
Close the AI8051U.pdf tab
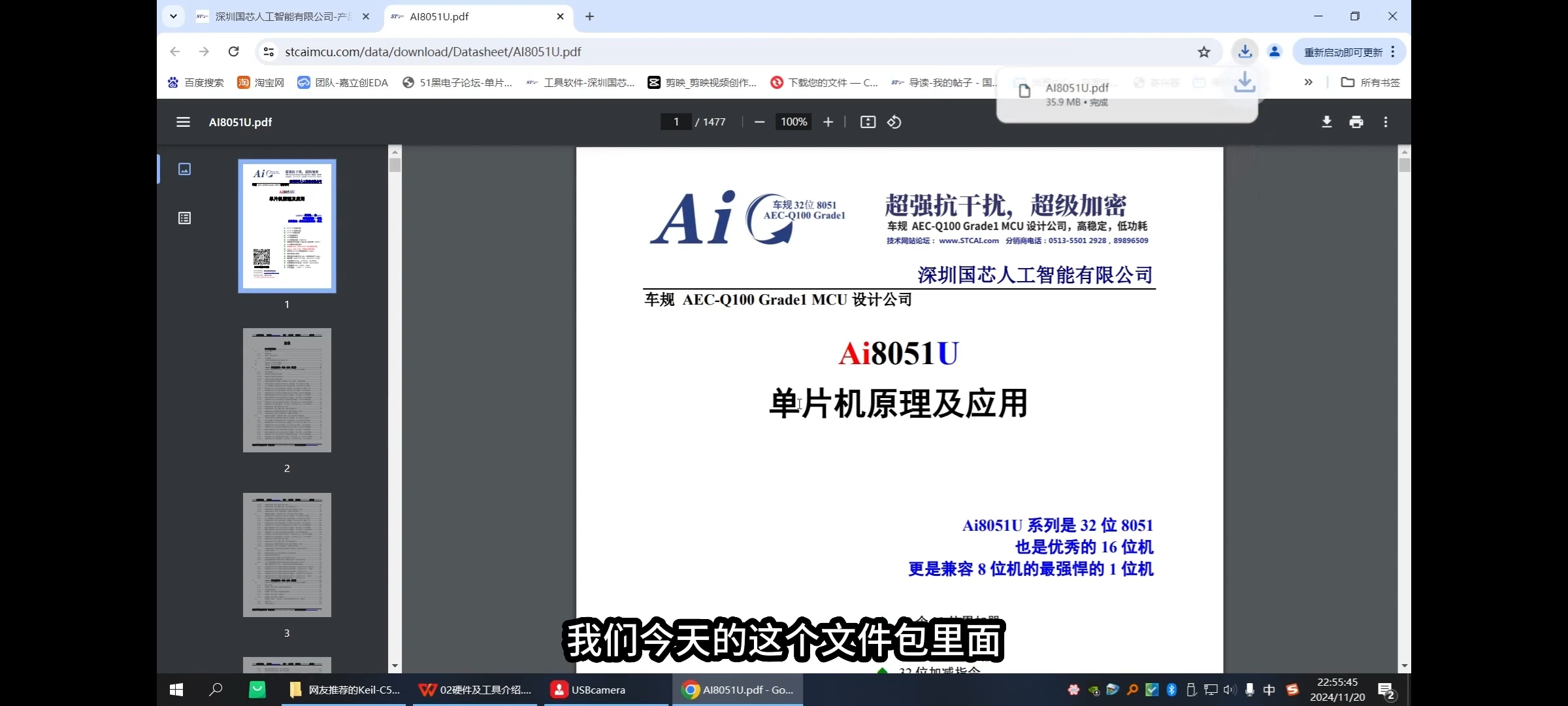coord(560,16)
